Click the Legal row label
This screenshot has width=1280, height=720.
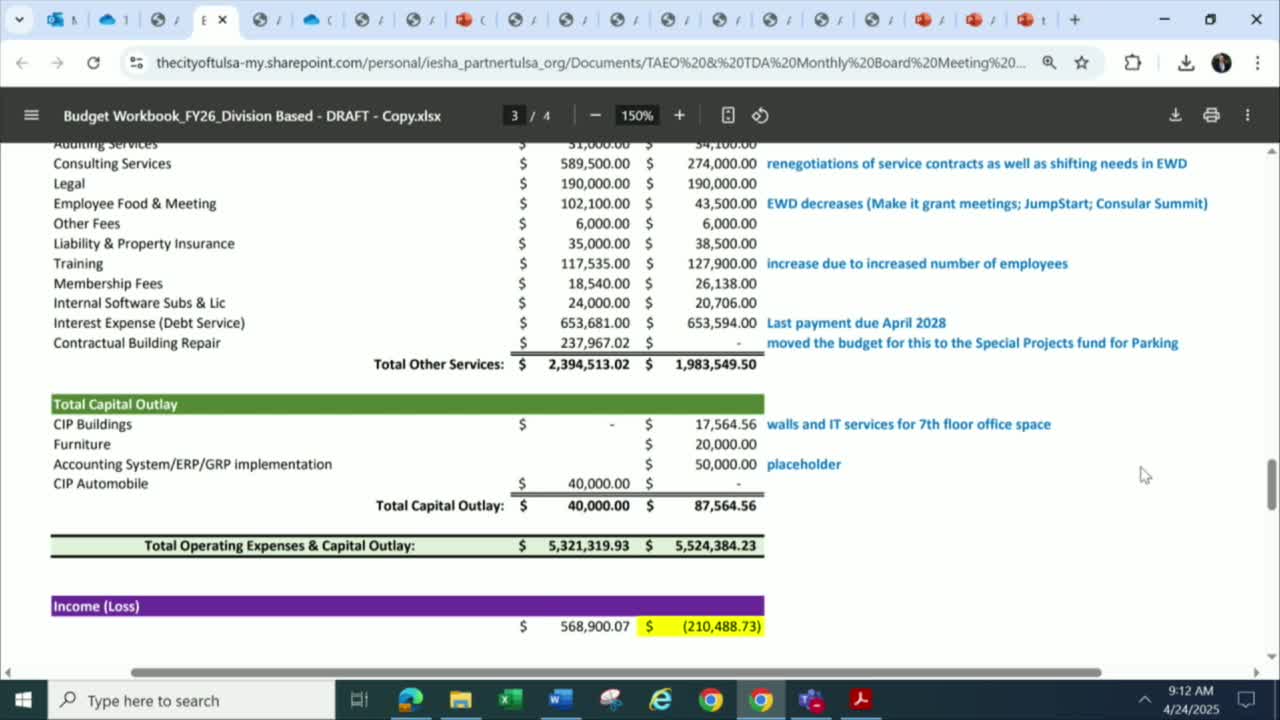tap(69, 184)
